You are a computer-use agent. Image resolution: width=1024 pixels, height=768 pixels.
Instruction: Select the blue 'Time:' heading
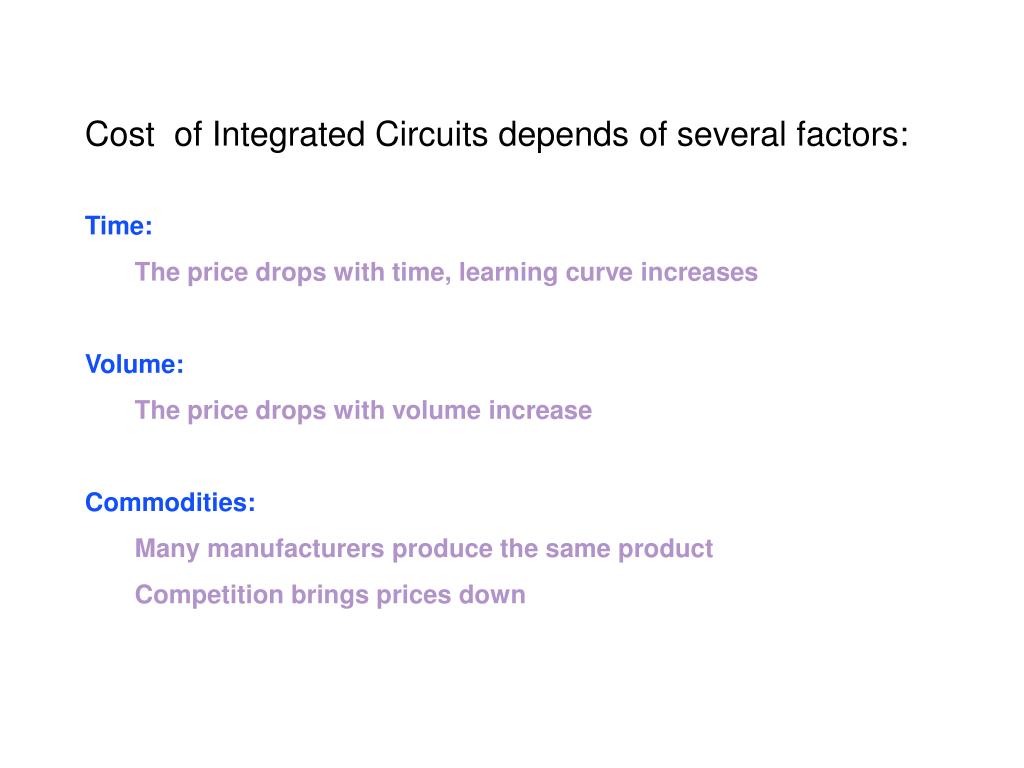coord(119,226)
